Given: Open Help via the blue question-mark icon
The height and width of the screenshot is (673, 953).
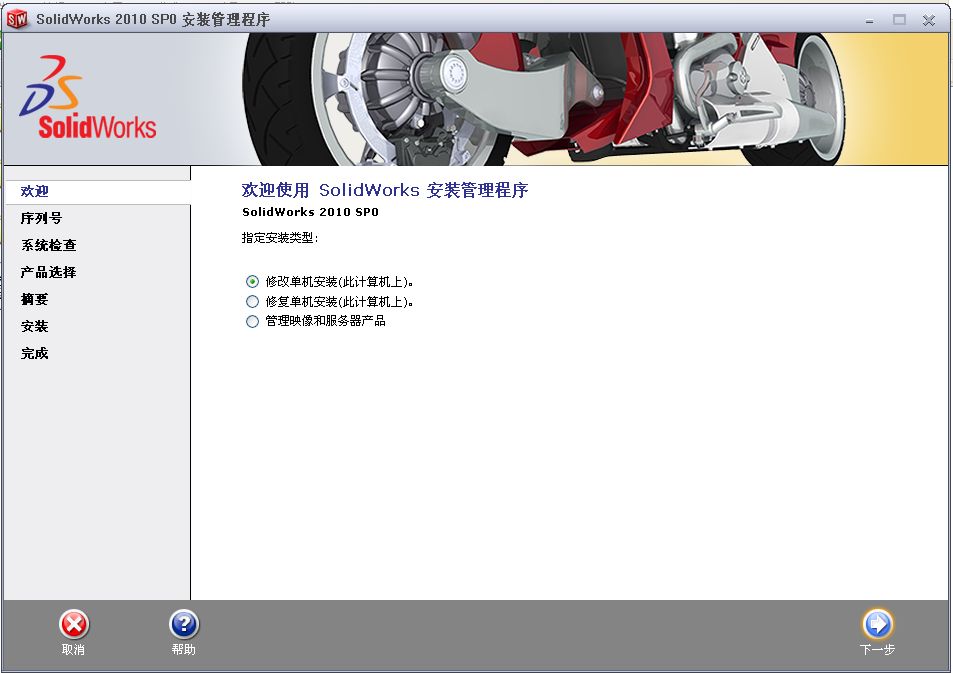Looking at the screenshot, I should coord(184,624).
